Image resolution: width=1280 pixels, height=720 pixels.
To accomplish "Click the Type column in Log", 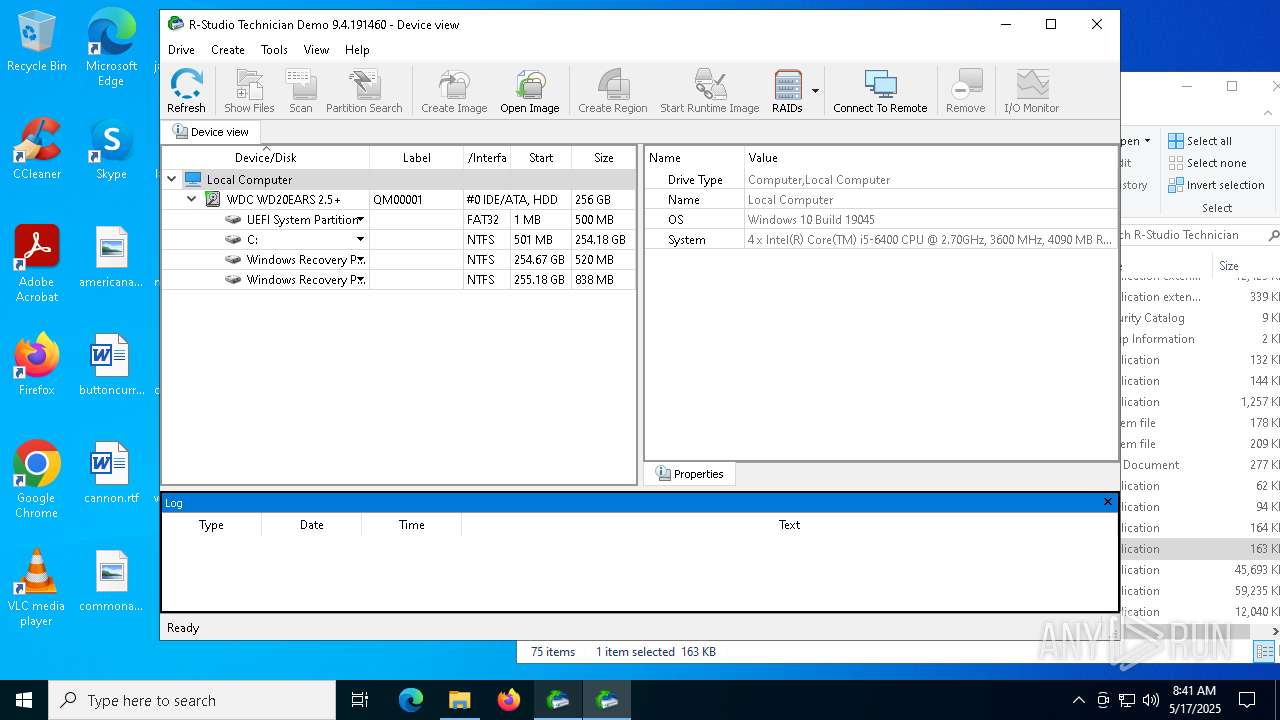I will (211, 525).
